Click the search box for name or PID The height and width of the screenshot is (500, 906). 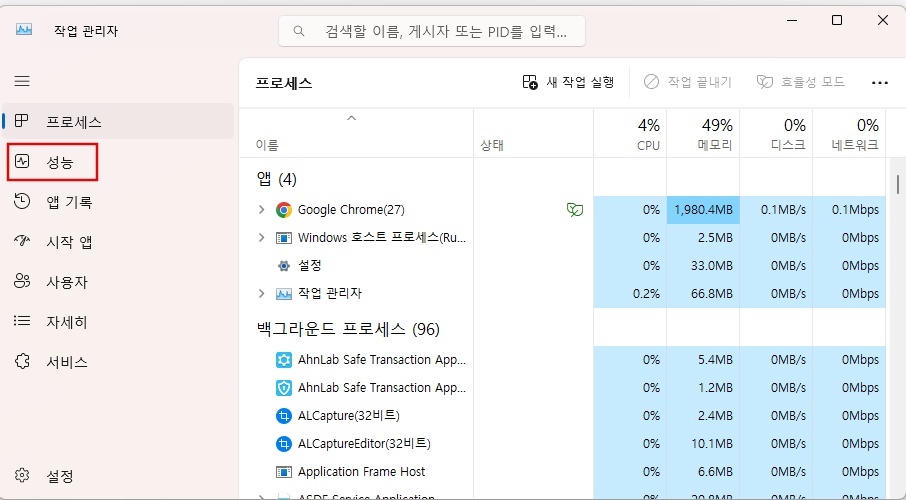click(432, 31)
